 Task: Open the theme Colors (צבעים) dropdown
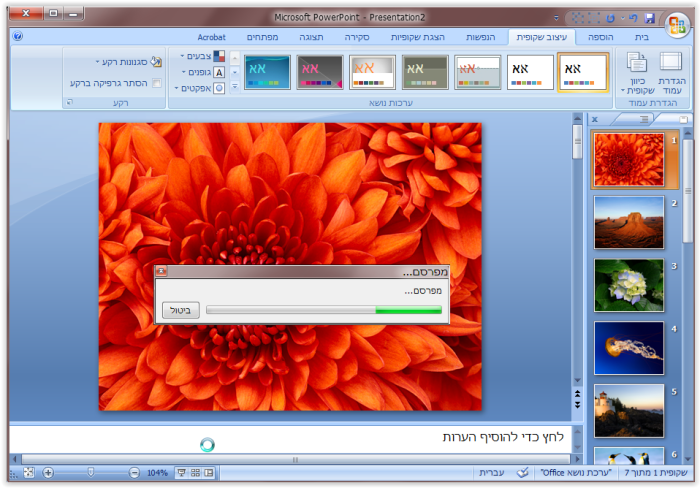tap(201, 57)
